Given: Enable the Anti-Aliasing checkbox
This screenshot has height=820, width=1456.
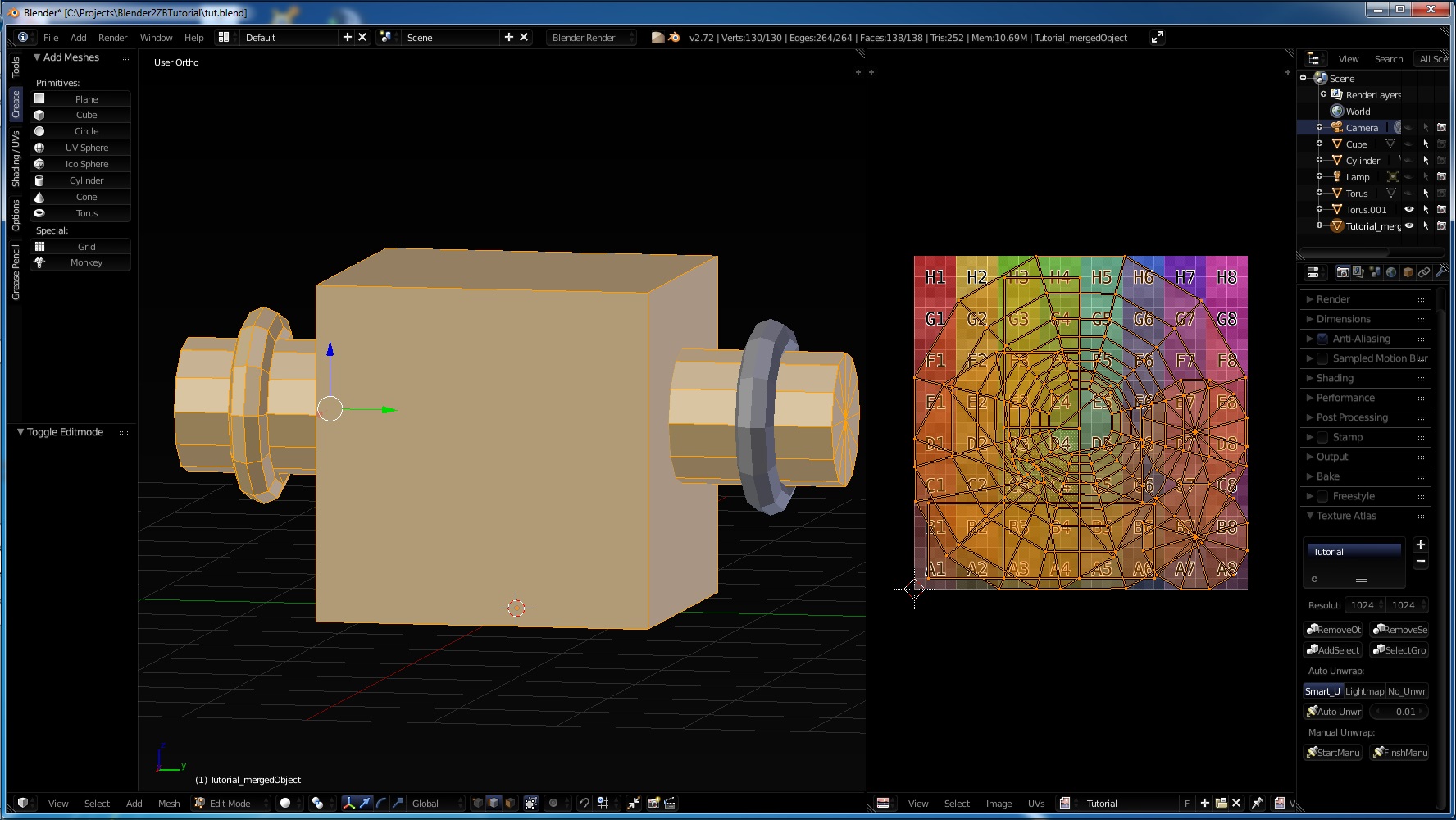Looking at the screenshot, I should pos(1322,339).
